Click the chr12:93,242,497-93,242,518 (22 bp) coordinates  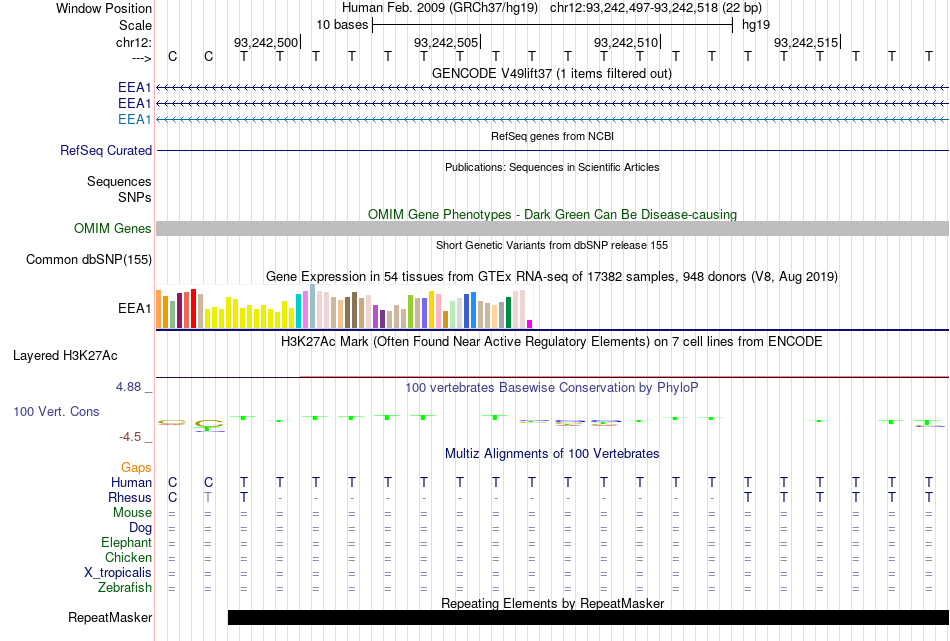coord(656,8)
